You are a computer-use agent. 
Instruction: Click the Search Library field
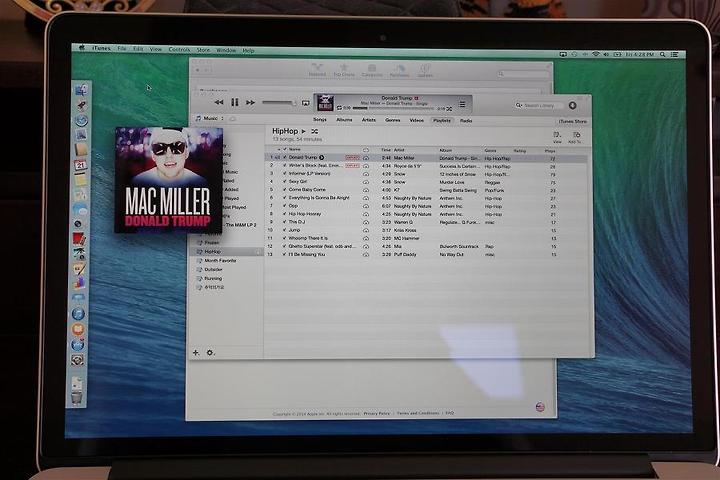(x=538, y=105)
